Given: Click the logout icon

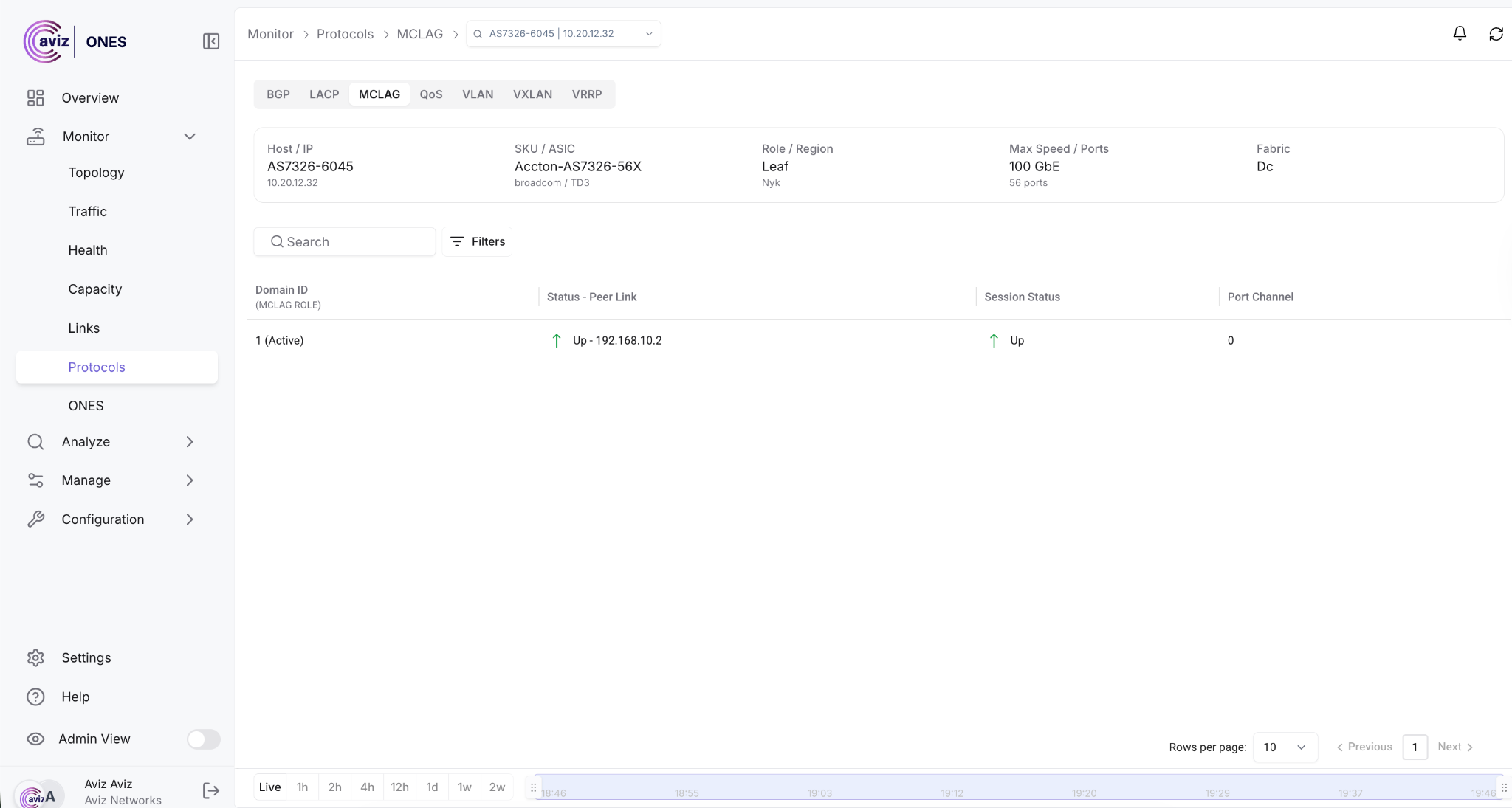Looking at the screenshot, I should pyautogui.click(x=211, y=791).
